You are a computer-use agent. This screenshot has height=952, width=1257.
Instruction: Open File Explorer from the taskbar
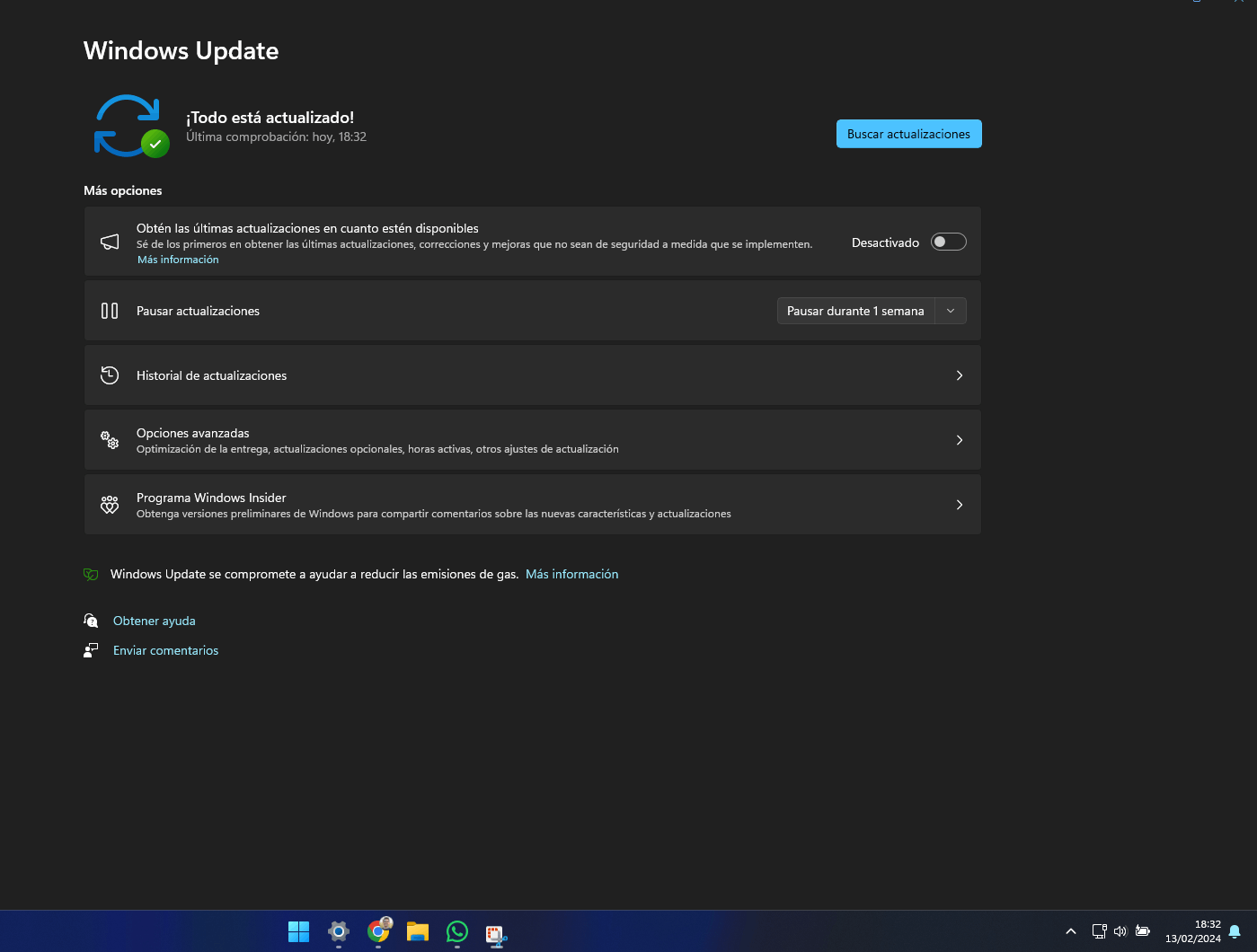coord(418,931)
